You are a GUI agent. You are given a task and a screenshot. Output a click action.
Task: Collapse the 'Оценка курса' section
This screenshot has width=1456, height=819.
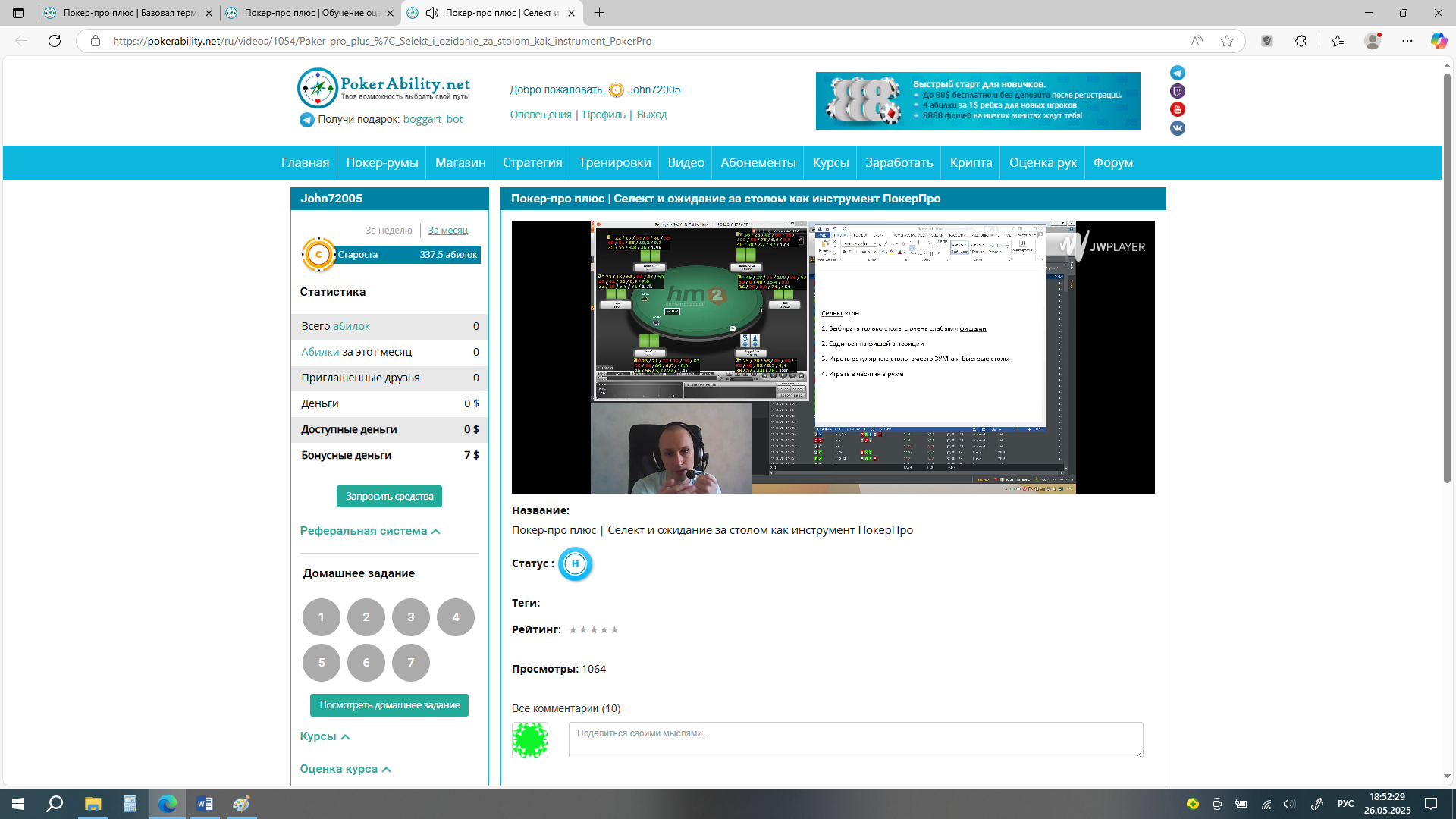pos(345,769)
